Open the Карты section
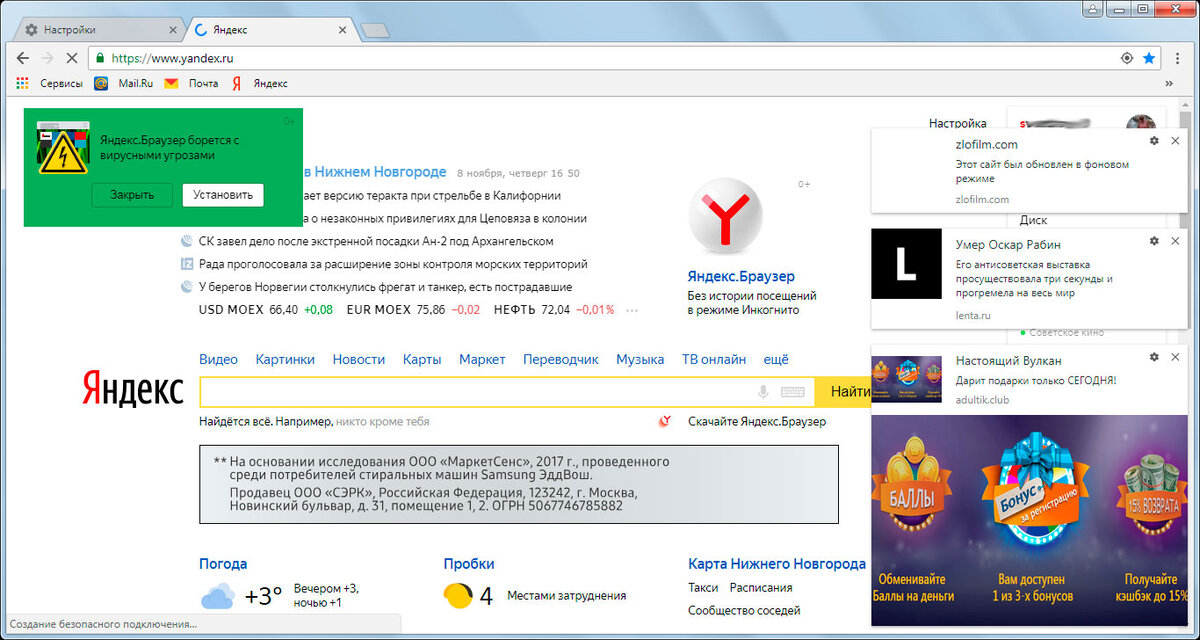 422,359
